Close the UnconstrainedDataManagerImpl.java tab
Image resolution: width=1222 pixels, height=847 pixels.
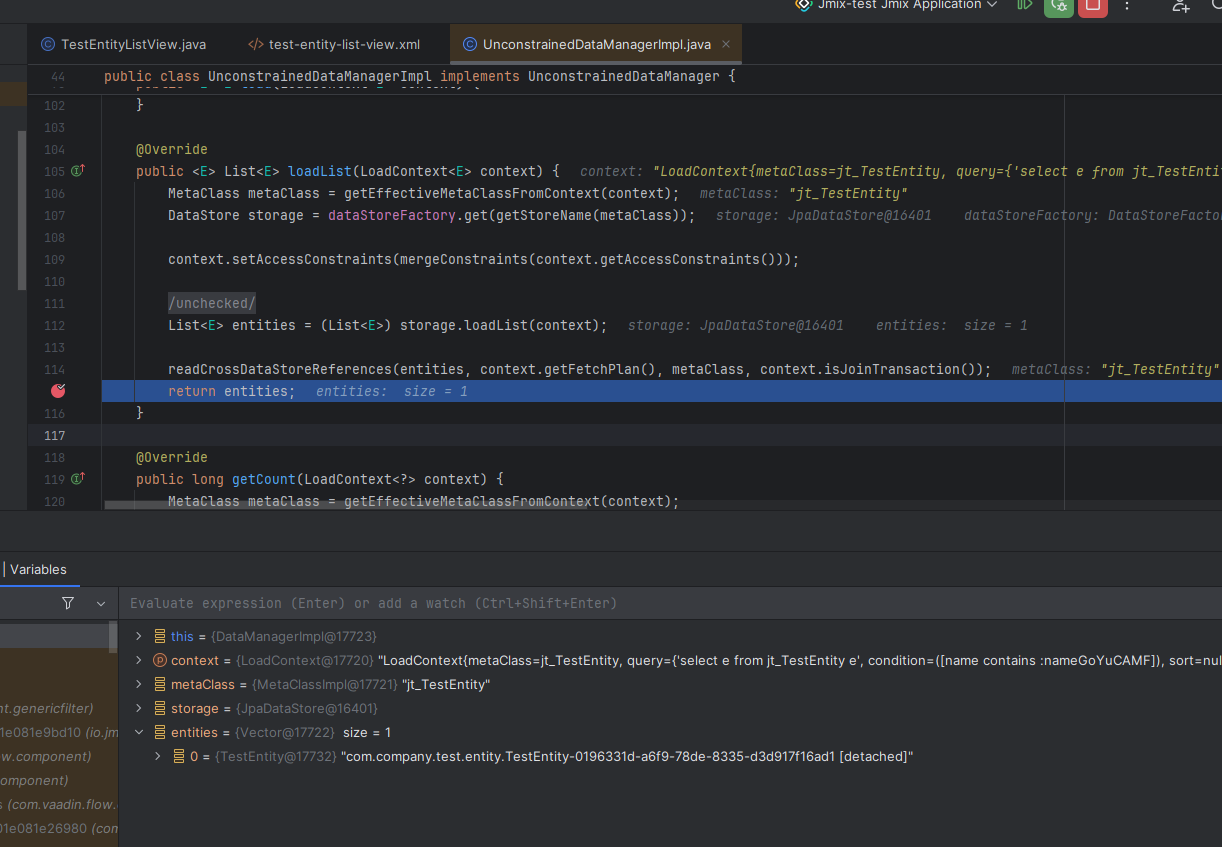pyautogui.click(x=726, y=44)
